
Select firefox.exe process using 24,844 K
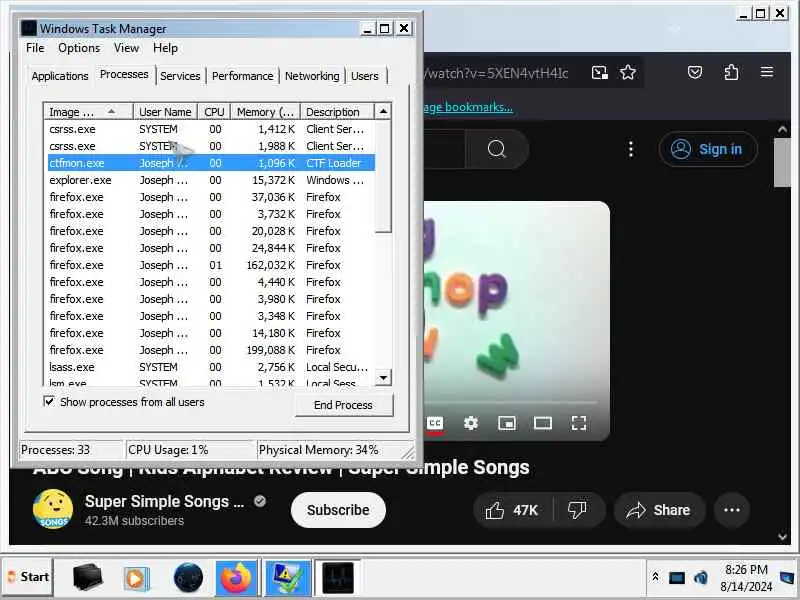coord(211,248)
